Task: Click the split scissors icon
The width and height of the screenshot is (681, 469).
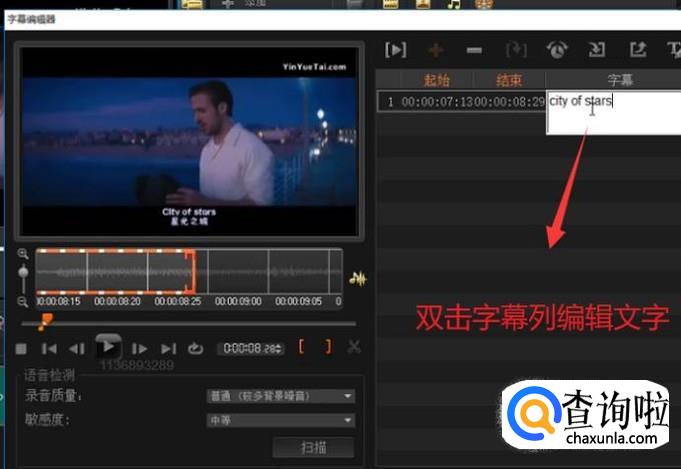Action: click(x=354, y=347)
